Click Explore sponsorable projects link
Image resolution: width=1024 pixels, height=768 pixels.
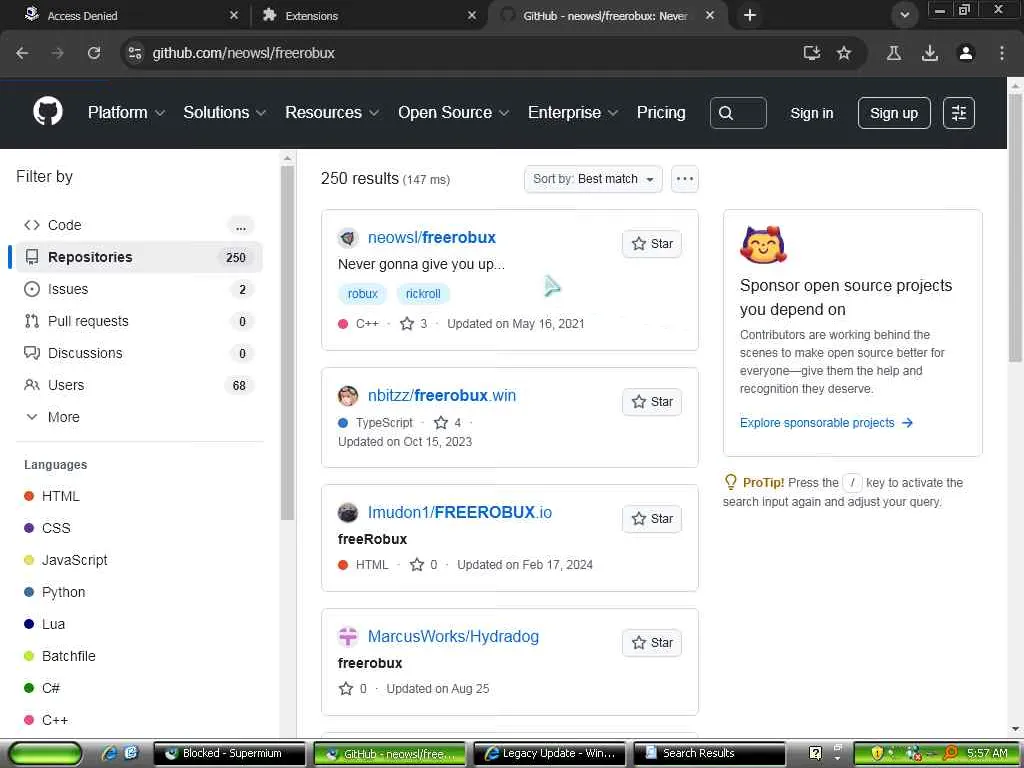click(826, 423)
